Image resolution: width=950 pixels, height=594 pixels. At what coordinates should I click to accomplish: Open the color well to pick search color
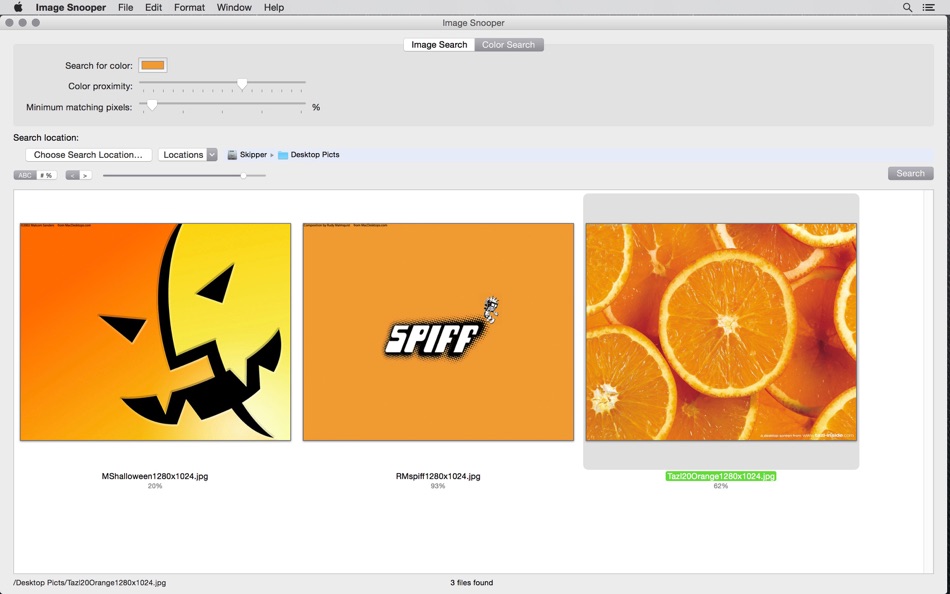(152, 64)
